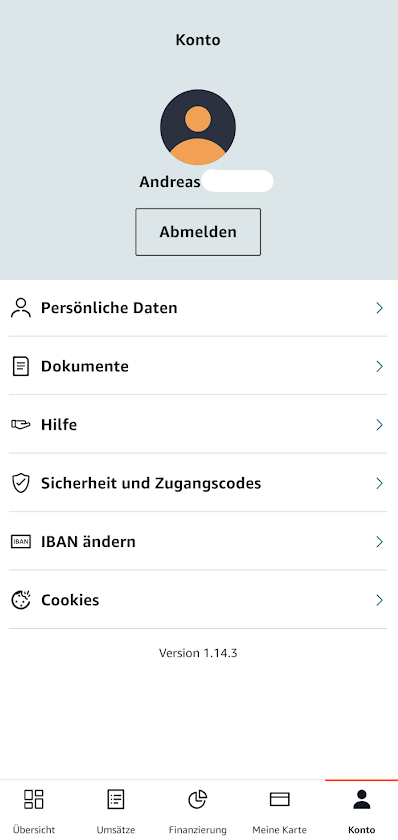Expand Dokumente using the right chevron
Viewport: 398px width, 840px height.
(x=379, y=366)
